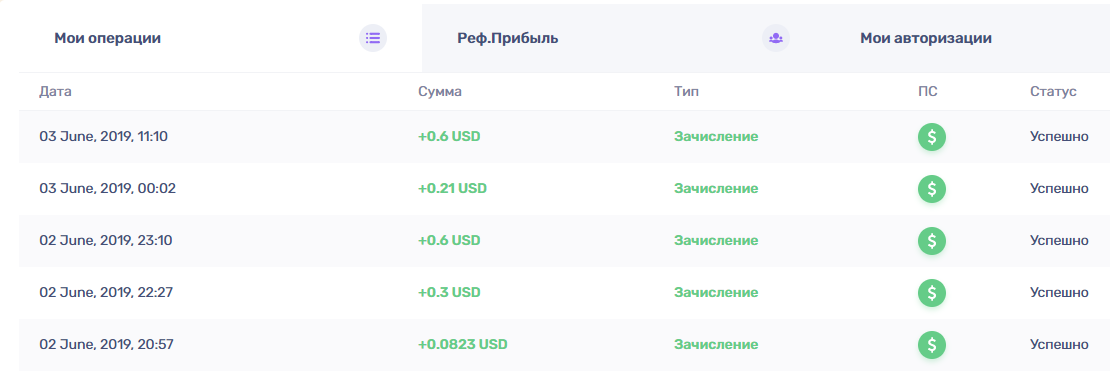Screen dimensions: 1110x387
Task: Click the list icon beside Мои операции
Action: (x=373, y=38)
